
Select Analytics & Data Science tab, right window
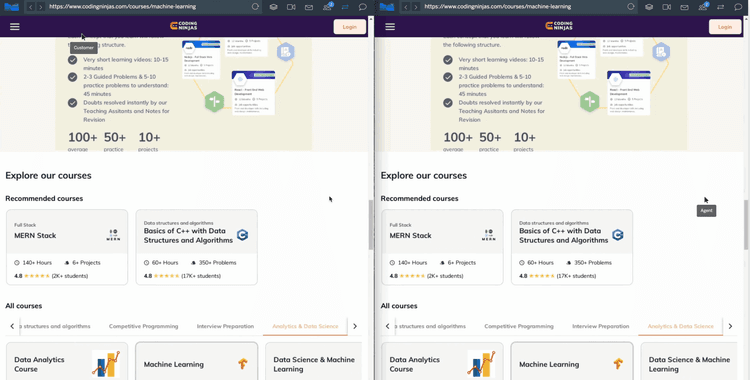click(x=681, y=326)
